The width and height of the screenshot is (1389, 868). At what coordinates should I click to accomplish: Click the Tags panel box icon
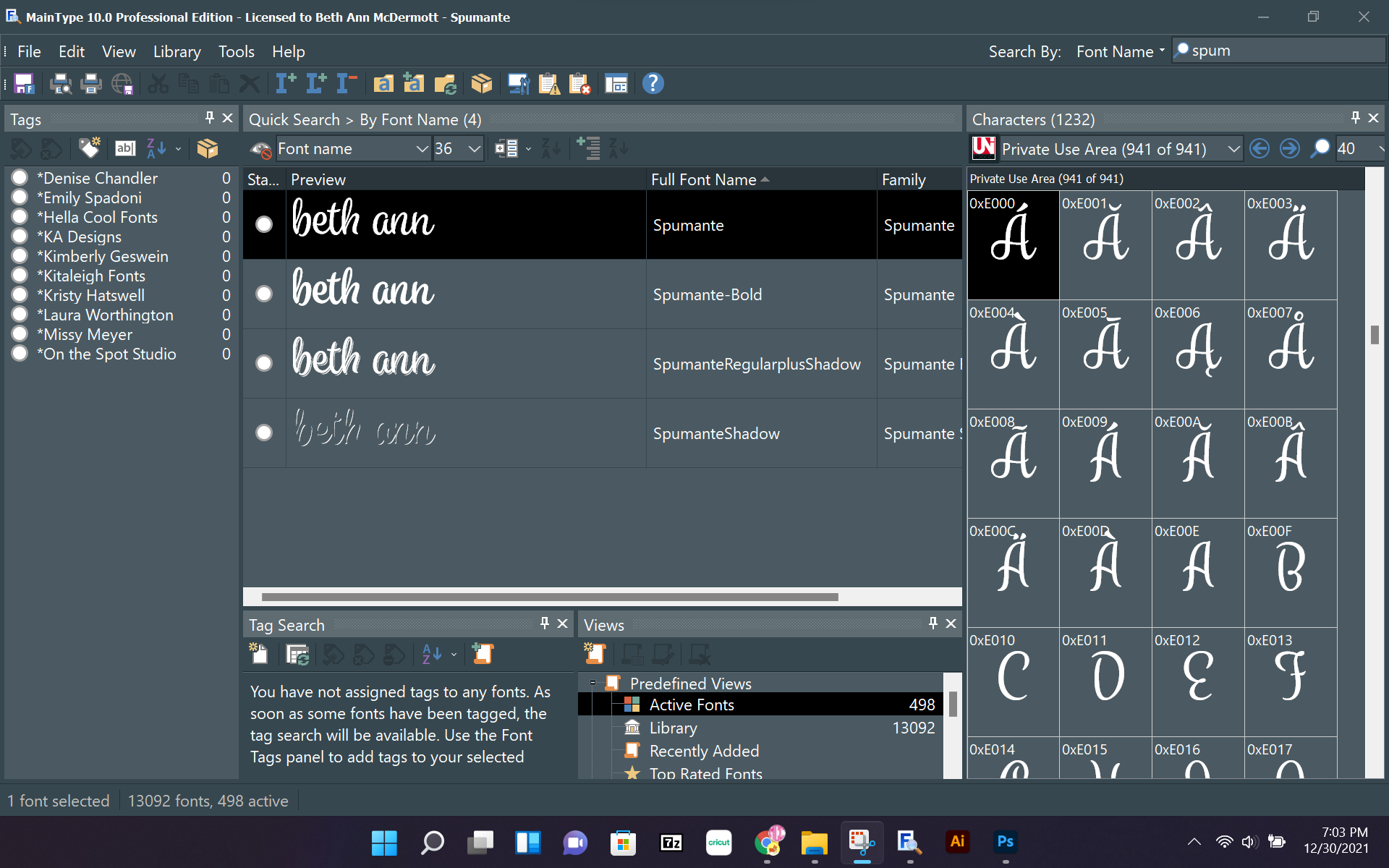pos(208,148)
